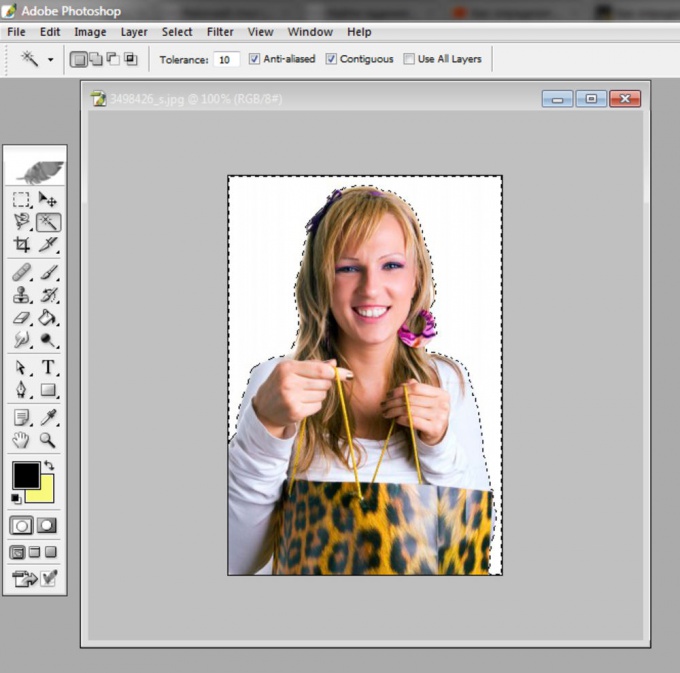Select the Crop tool

coord(21,245)
